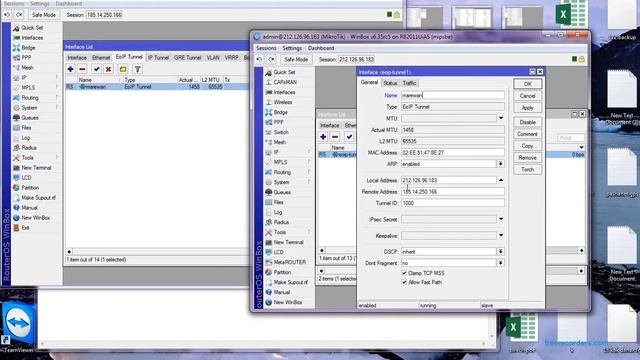Click the redo arrow in the front WinBox window

tap(271, 59)
